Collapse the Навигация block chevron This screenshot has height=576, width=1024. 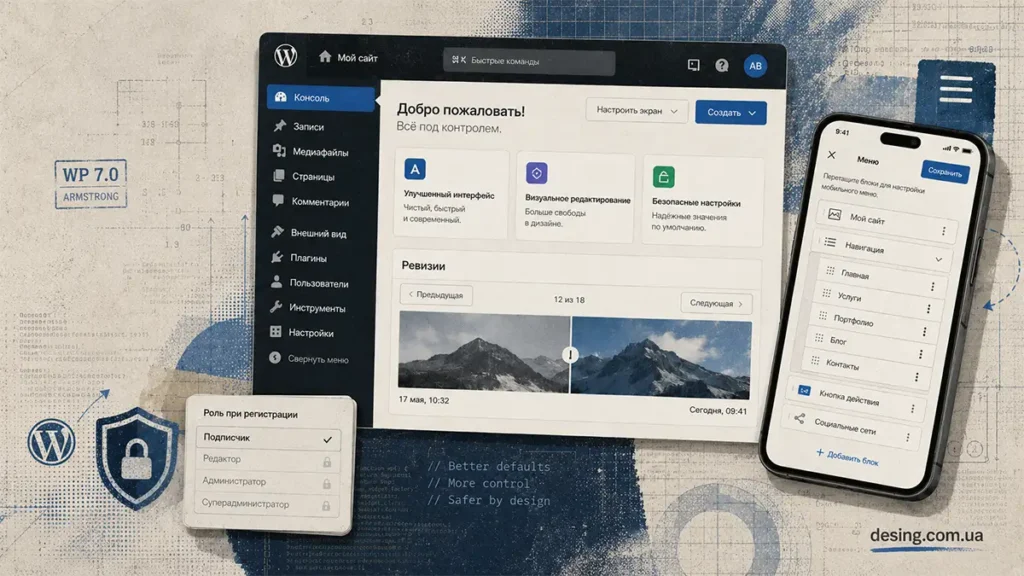coord(938,259)
